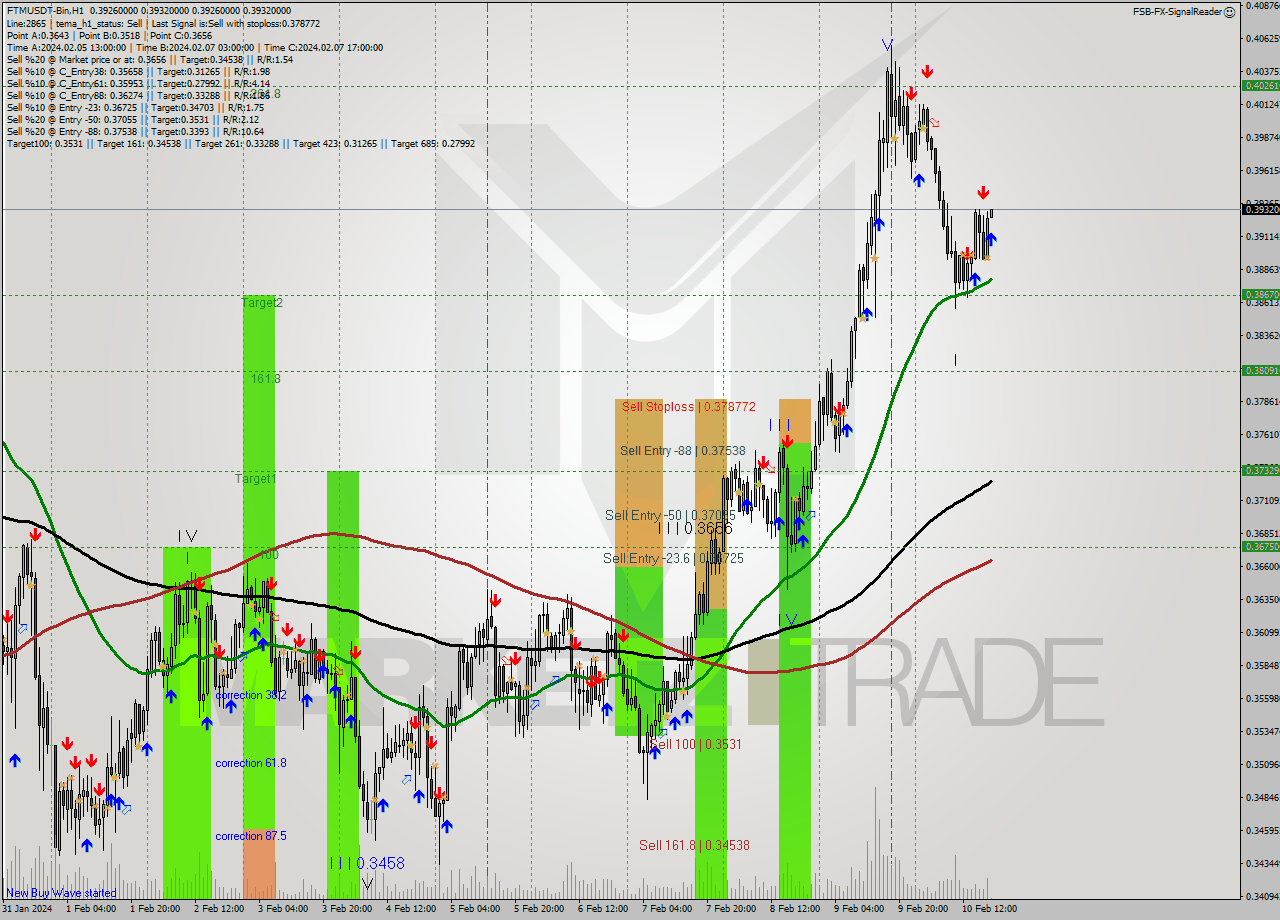
Task: Click the 0.37861 price scale value
Action: click(1261, 401)
